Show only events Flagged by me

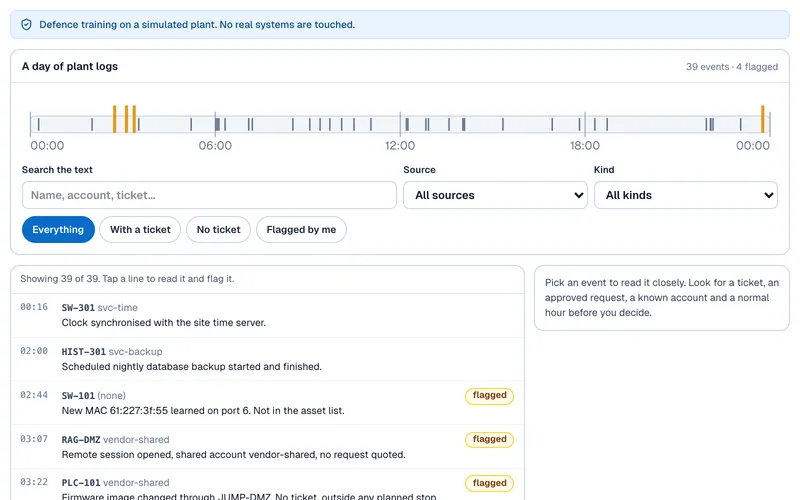point(301,230)
